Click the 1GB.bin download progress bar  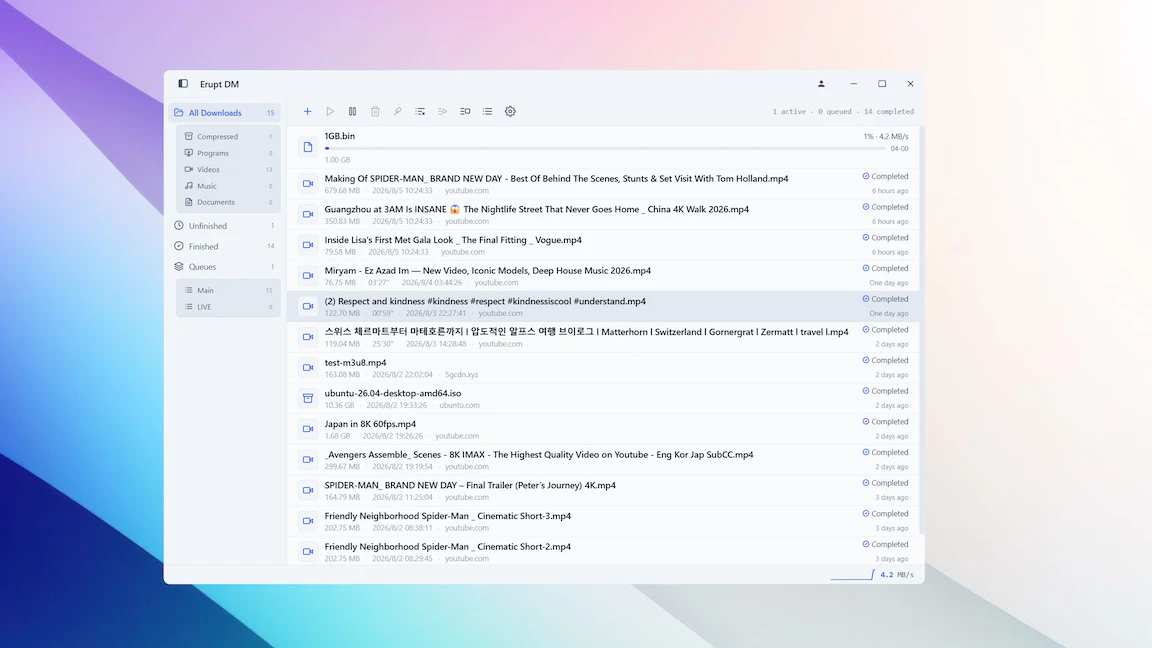tap(605, 148)
